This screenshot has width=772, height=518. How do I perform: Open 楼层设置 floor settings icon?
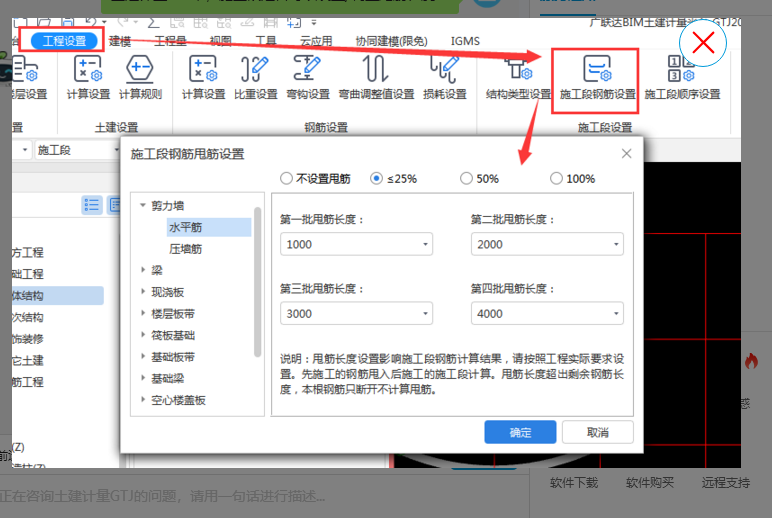(30, 78)
